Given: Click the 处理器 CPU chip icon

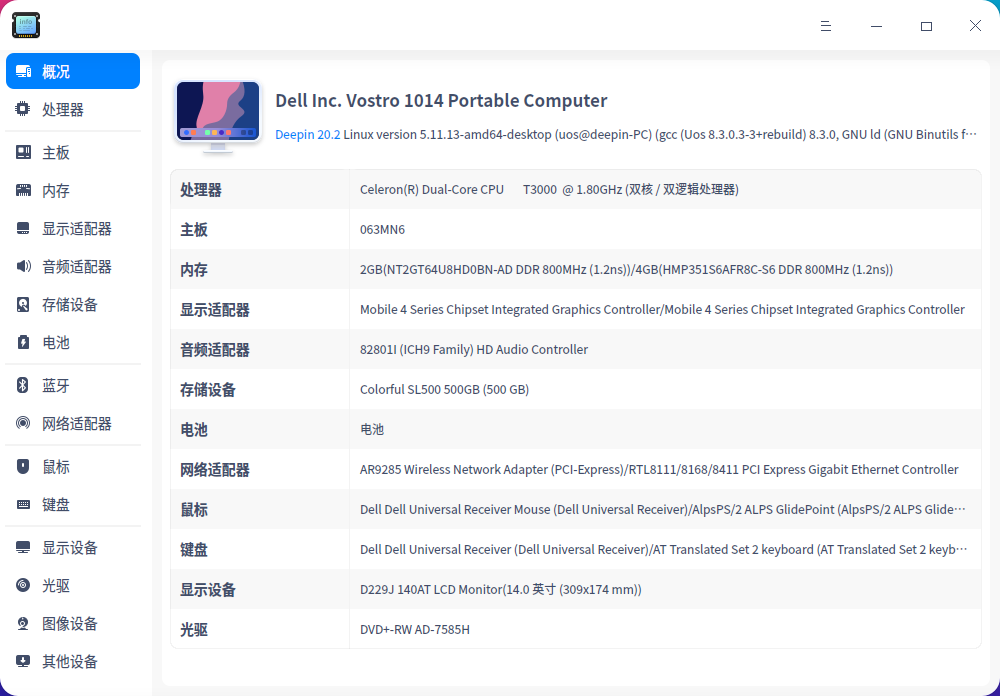Looking at the screenshot, I should pyautogui.click(x=23, y=109).
